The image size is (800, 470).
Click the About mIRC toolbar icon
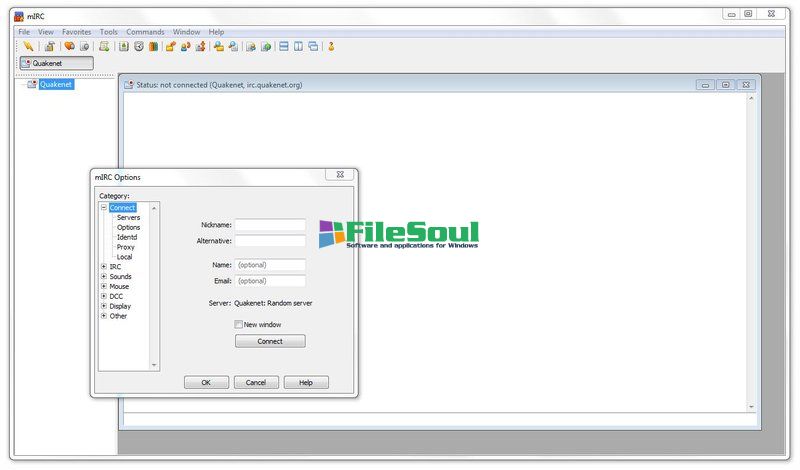tap(331, 46)
